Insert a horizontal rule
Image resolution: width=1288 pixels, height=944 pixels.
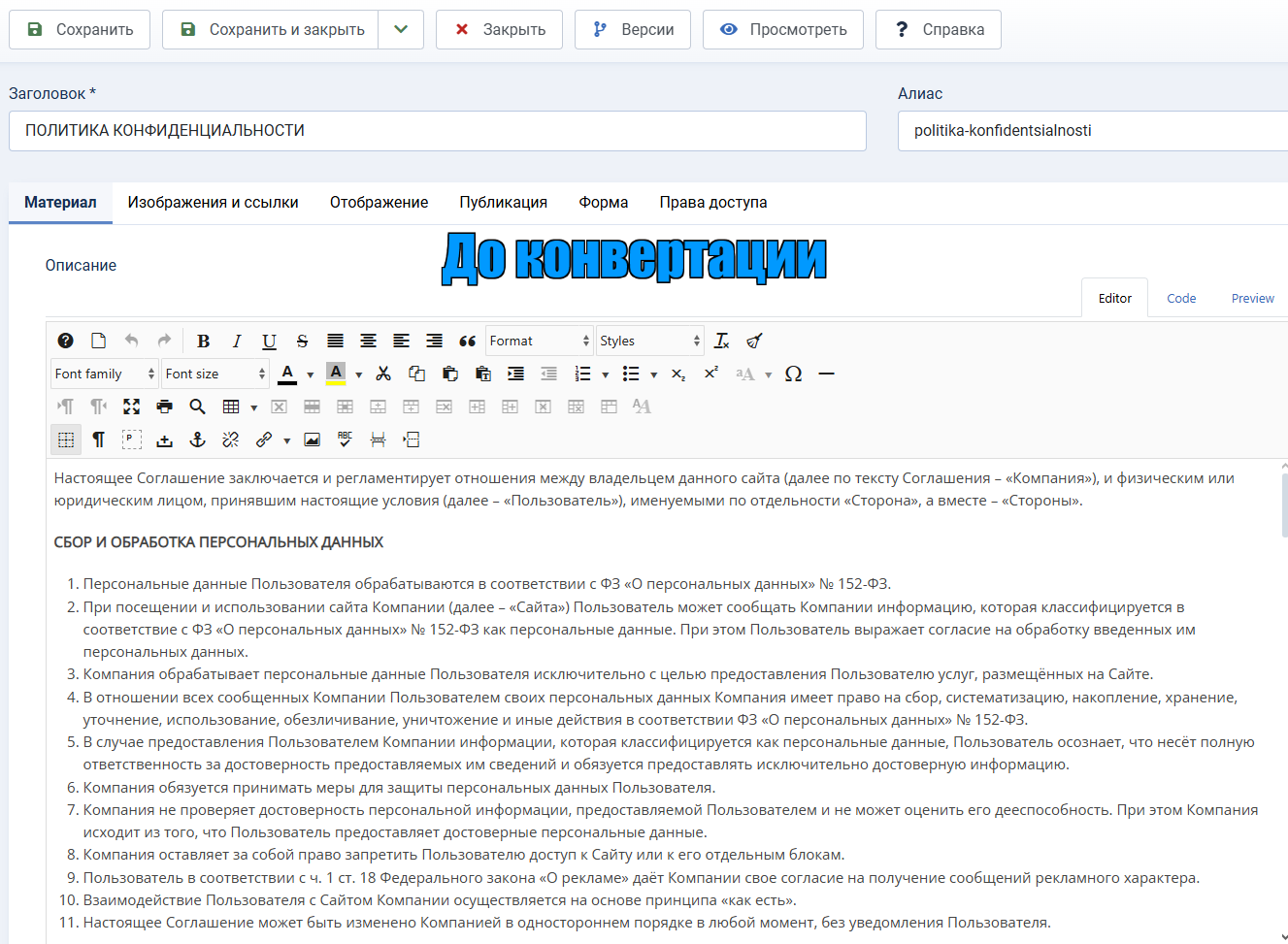pyautogui.click(x=827, y=374)
